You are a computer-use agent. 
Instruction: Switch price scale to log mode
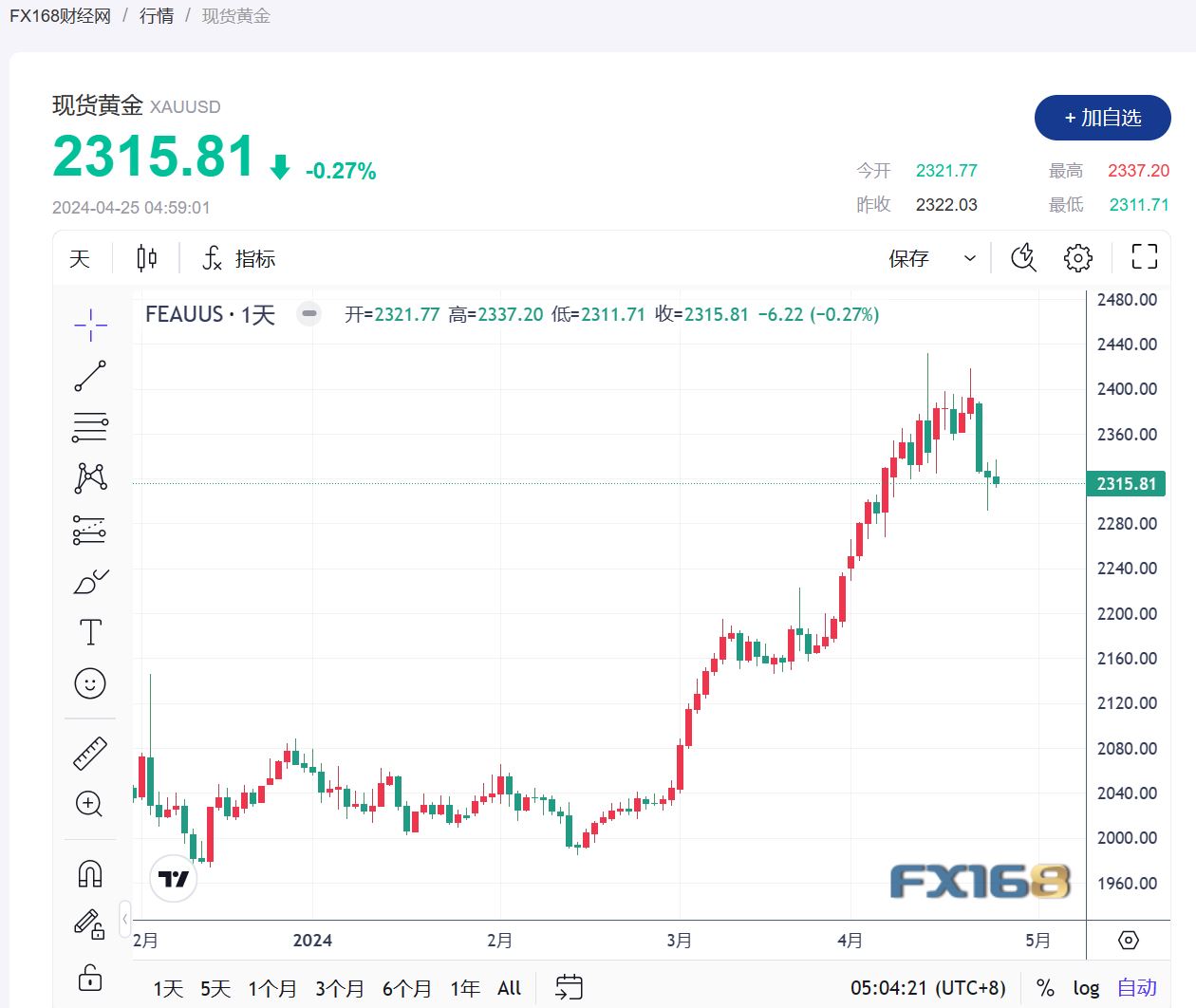click(1086, 987)
